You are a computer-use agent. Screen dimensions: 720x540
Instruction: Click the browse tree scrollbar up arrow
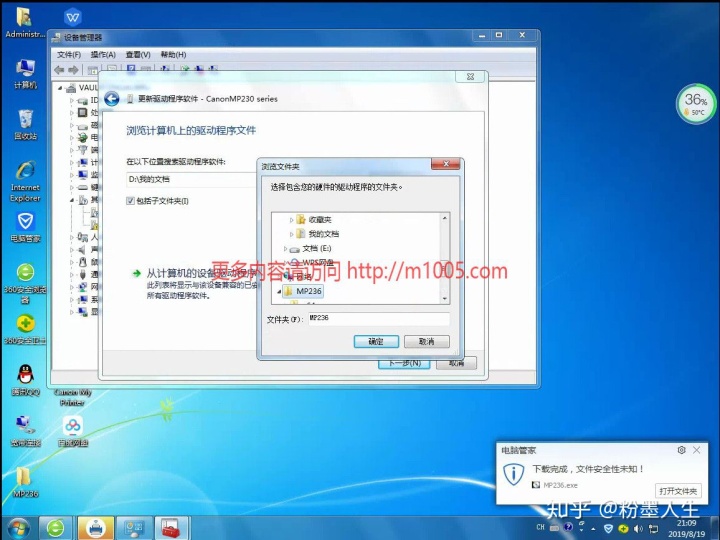pyautogui.click(x=444, y=218)
